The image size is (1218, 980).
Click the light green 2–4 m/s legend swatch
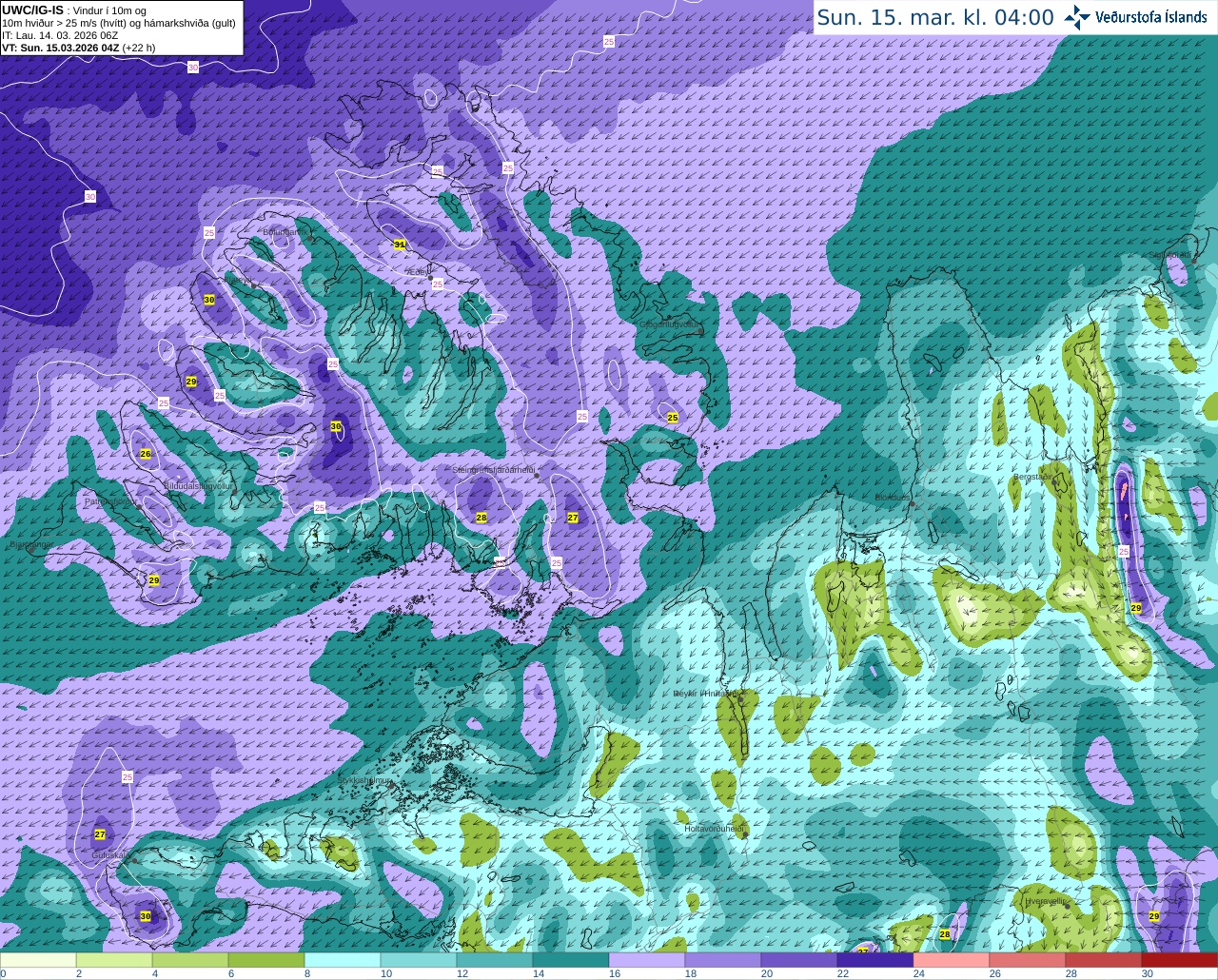114,960
